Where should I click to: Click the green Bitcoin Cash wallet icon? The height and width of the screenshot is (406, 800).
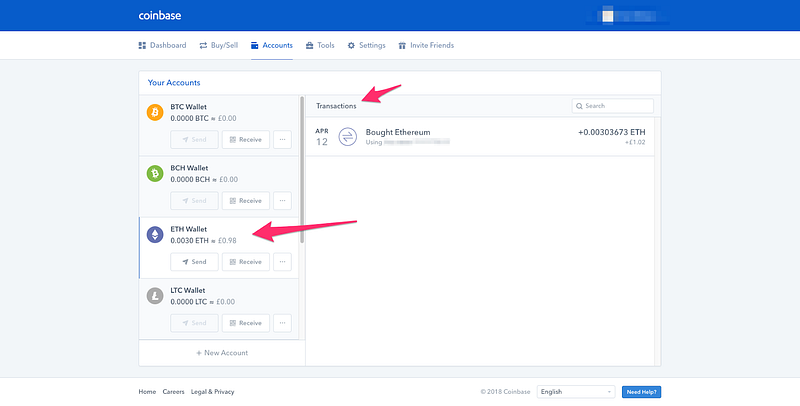tap(155, 173)
